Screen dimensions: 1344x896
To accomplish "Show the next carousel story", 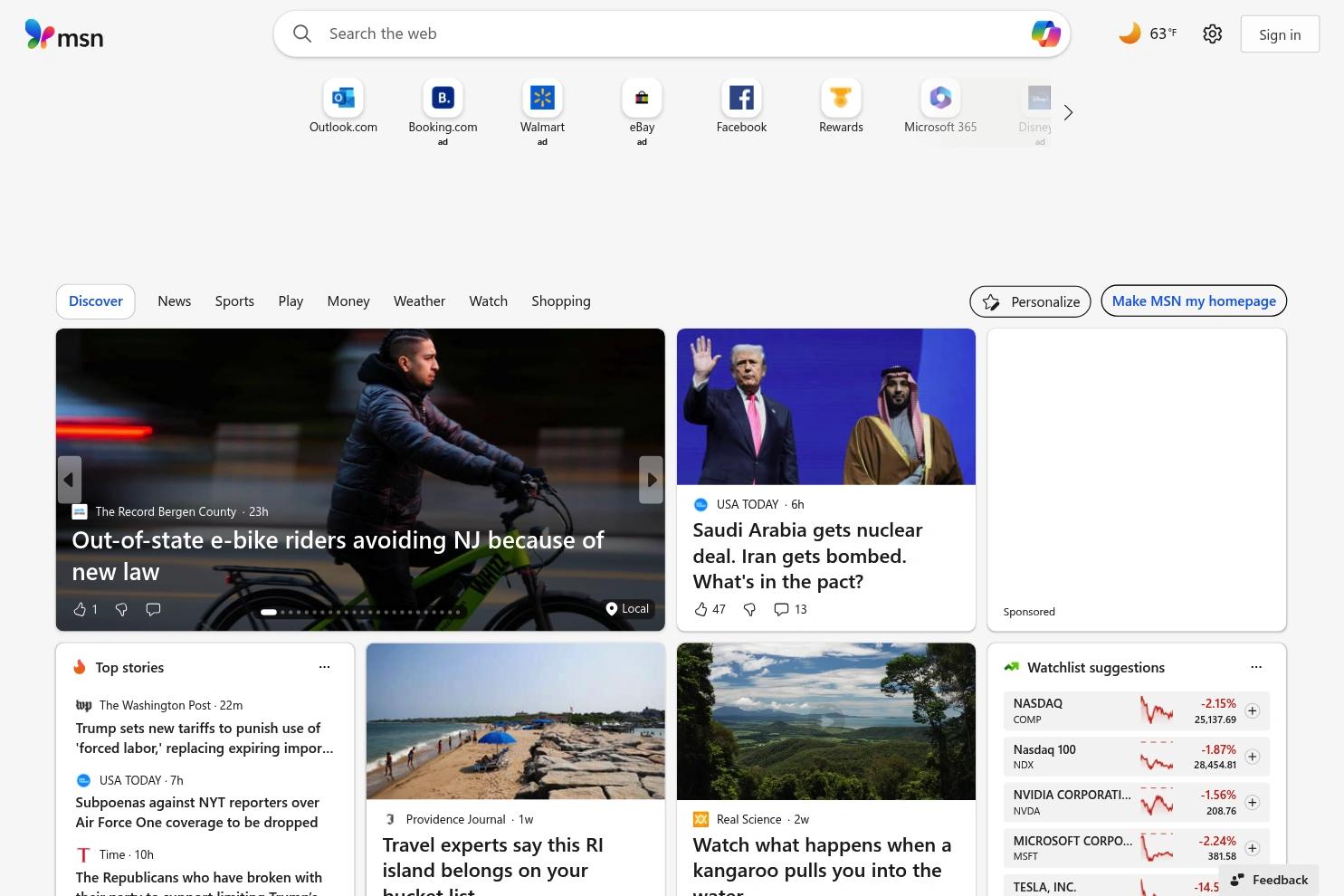I will (651, 480).
